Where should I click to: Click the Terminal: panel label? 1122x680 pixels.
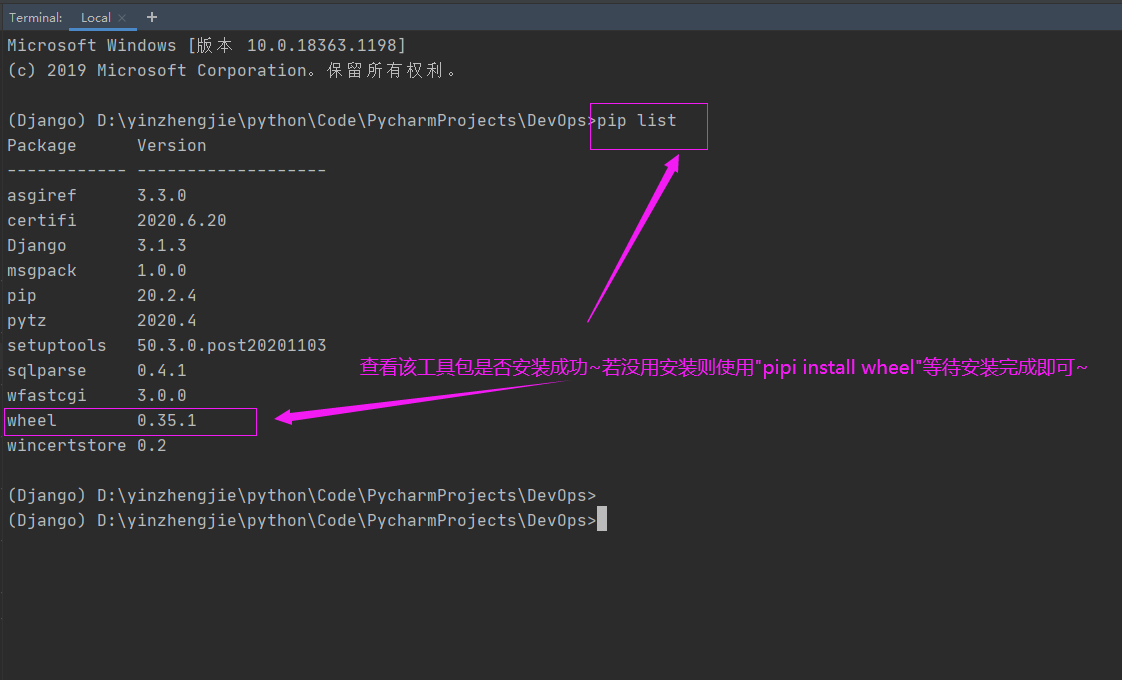34,17
